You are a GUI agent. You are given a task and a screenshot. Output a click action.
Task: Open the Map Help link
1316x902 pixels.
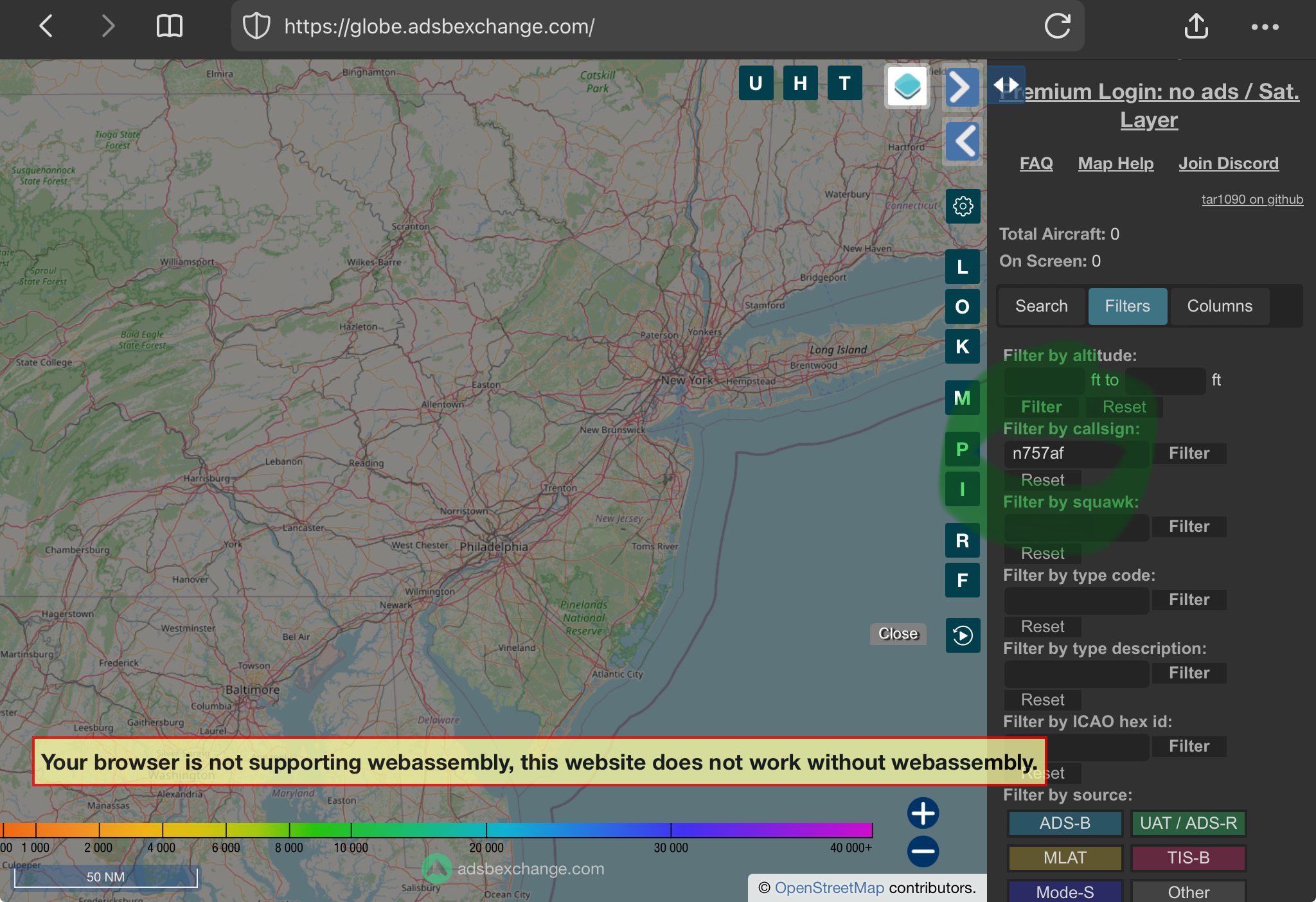tap(1116, 163)
